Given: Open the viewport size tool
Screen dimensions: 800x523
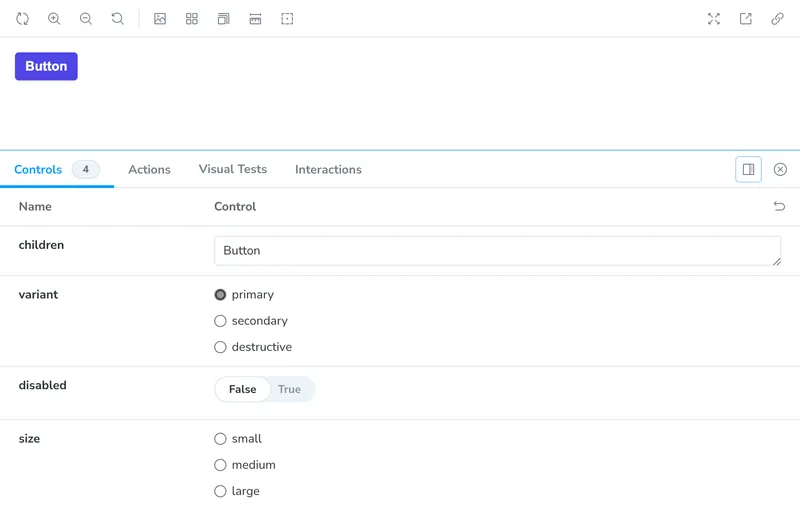Looking at the screenshot, I should [x=224, y=19].
